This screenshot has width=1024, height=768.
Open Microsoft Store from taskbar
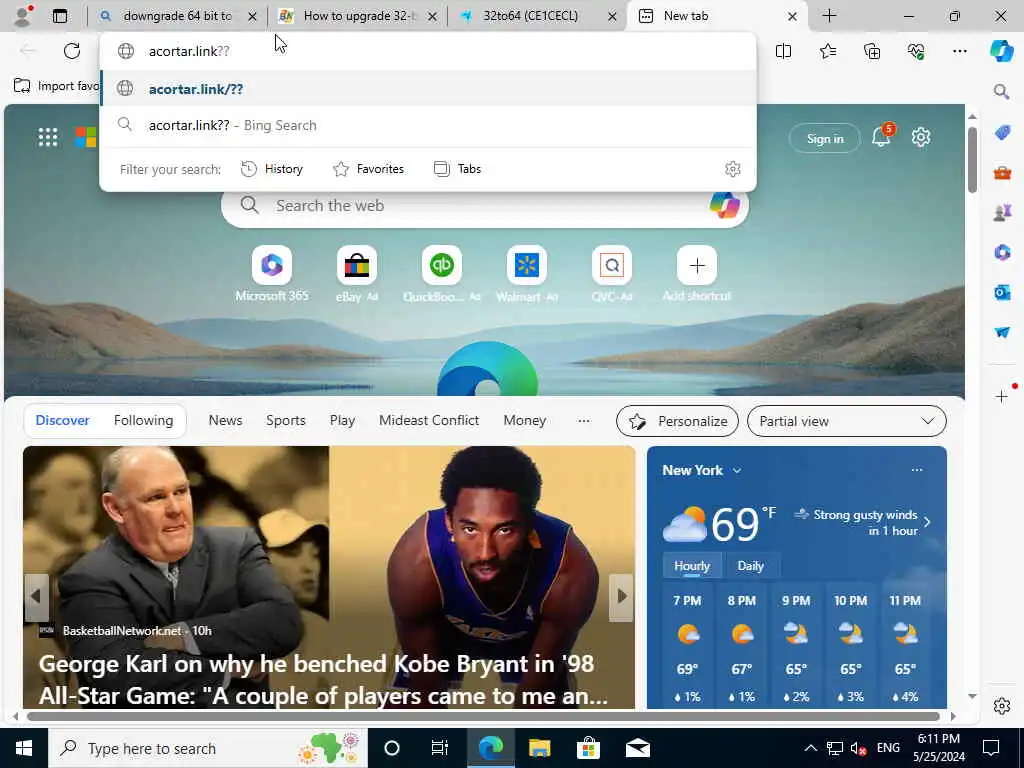(x=588, y=748)
